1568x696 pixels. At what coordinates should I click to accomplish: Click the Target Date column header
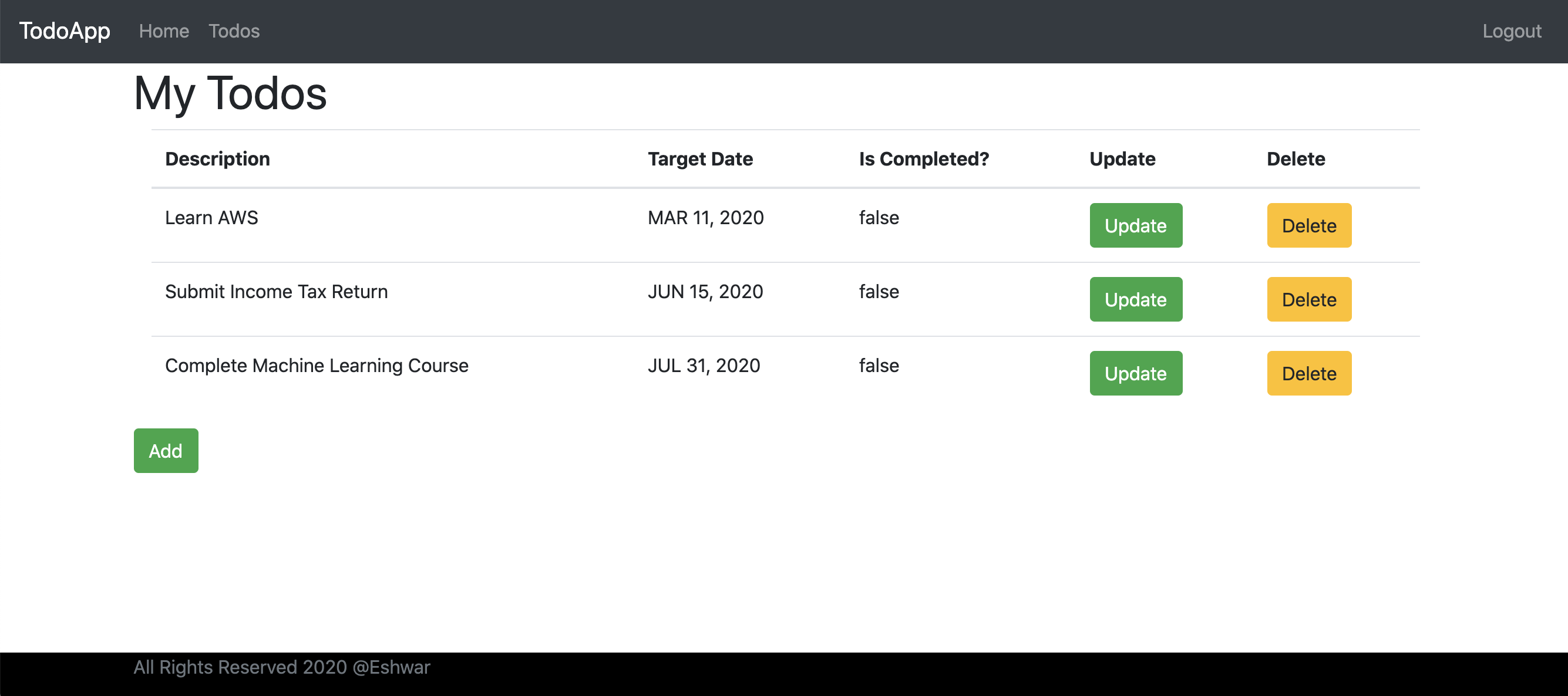(x=700, y=159)
